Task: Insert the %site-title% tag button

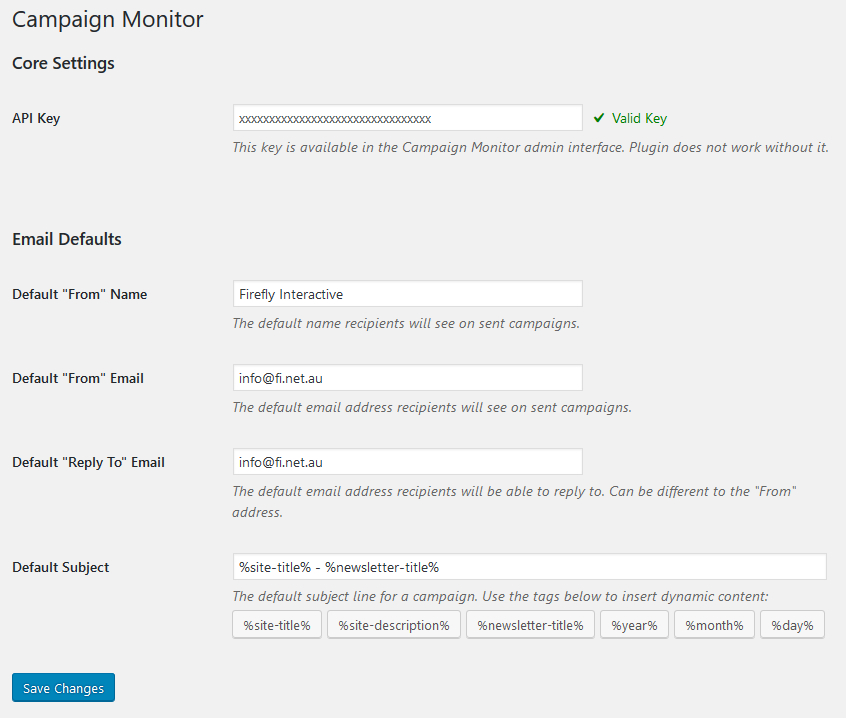Action: 277,625
